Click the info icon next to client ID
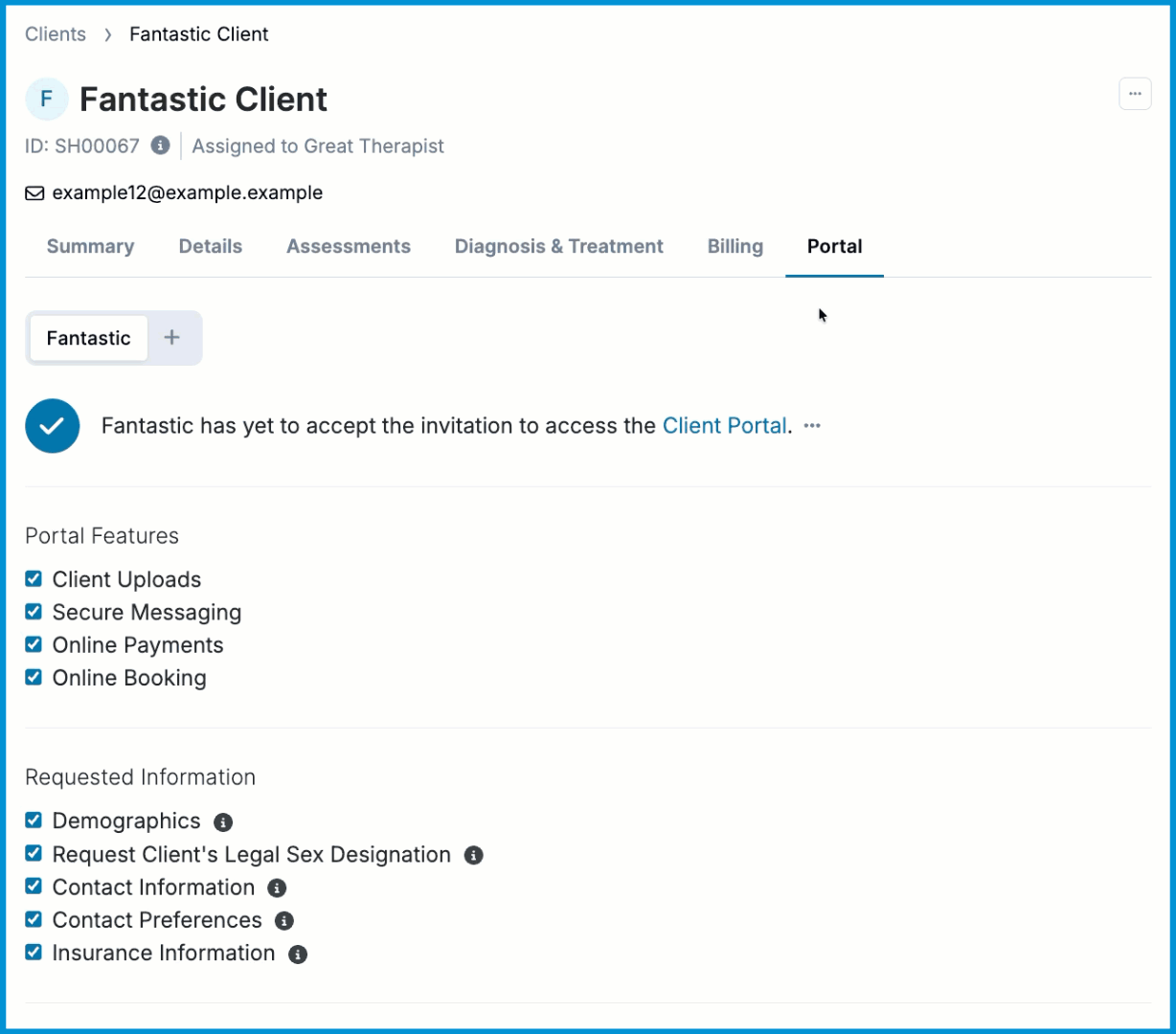The height and width of the screenshot is (1034, 1176). click(x=161, y=146)
